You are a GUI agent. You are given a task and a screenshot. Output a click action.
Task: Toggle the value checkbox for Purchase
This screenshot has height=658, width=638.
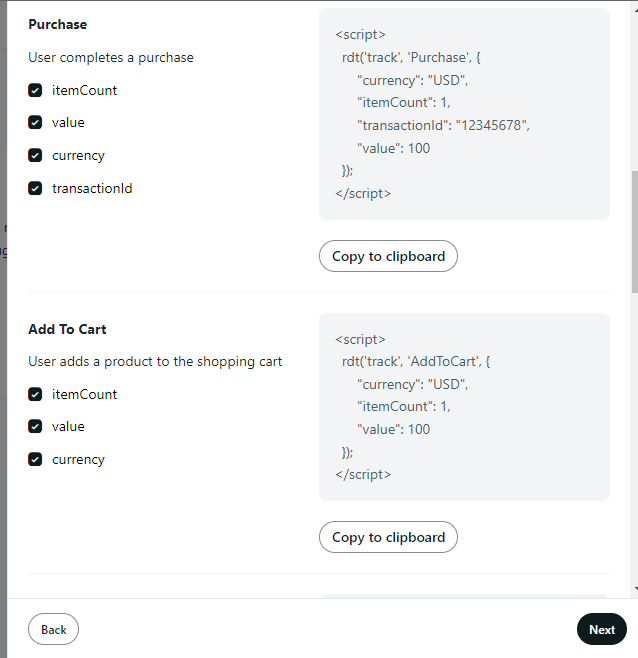pos(35,123)
